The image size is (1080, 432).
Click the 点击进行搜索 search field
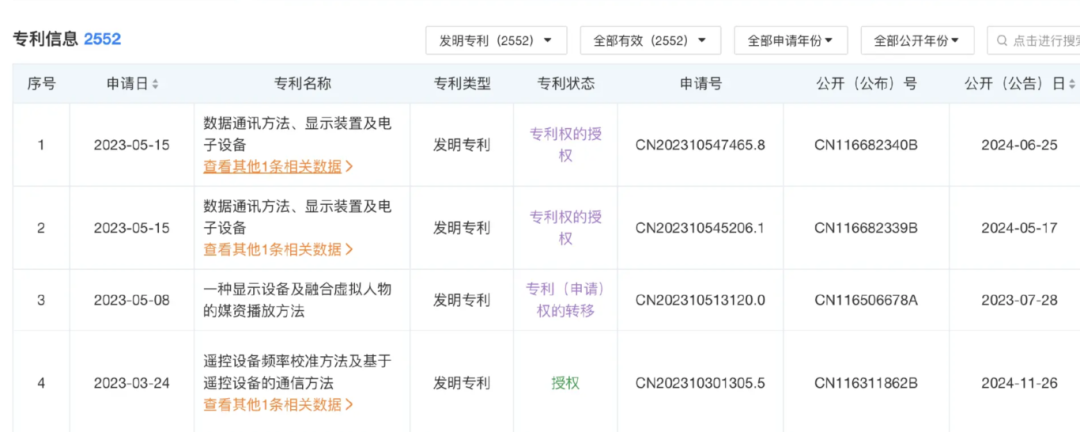coord(1033,41)
